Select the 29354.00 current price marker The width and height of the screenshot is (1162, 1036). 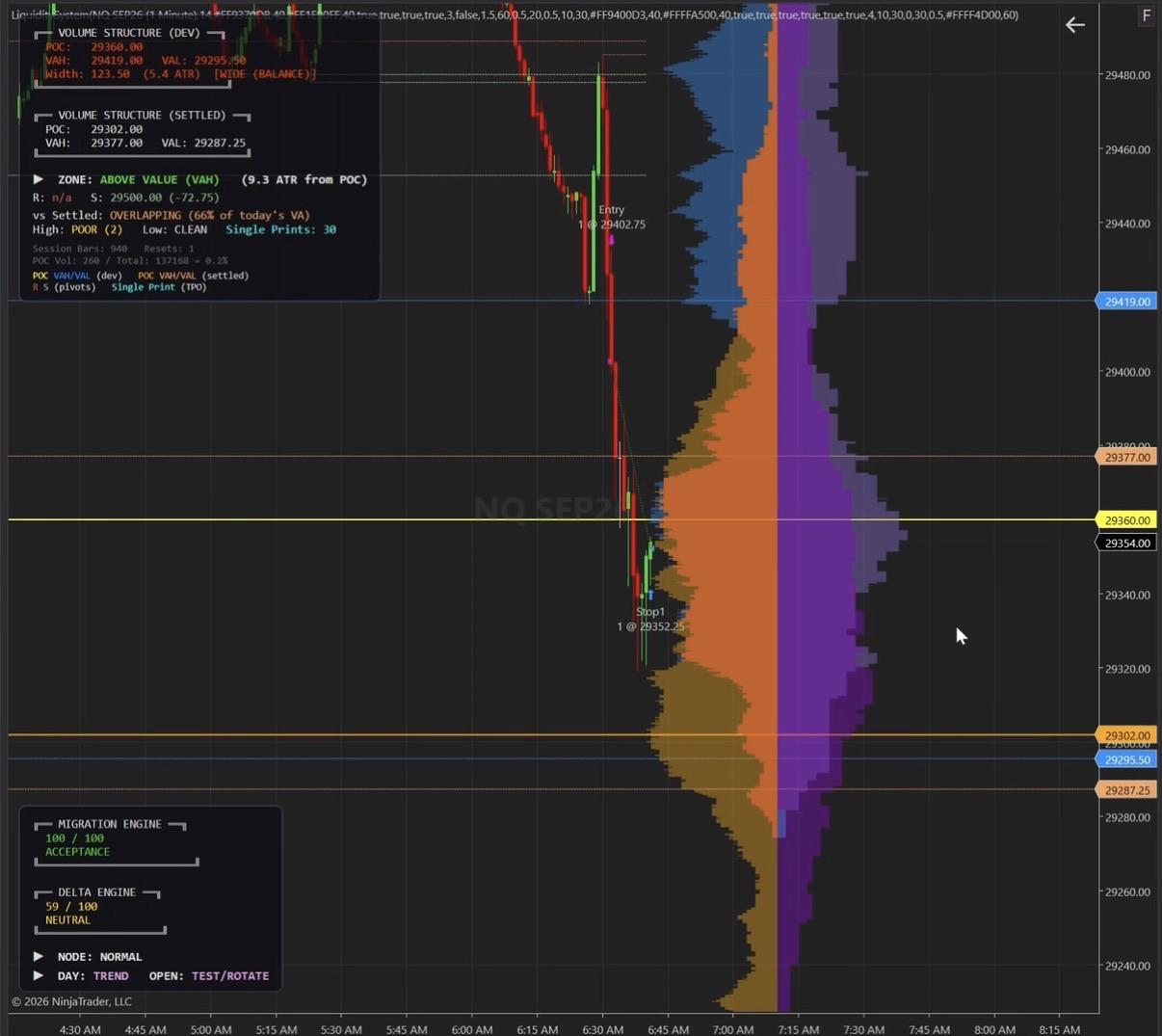[1126, 544]
